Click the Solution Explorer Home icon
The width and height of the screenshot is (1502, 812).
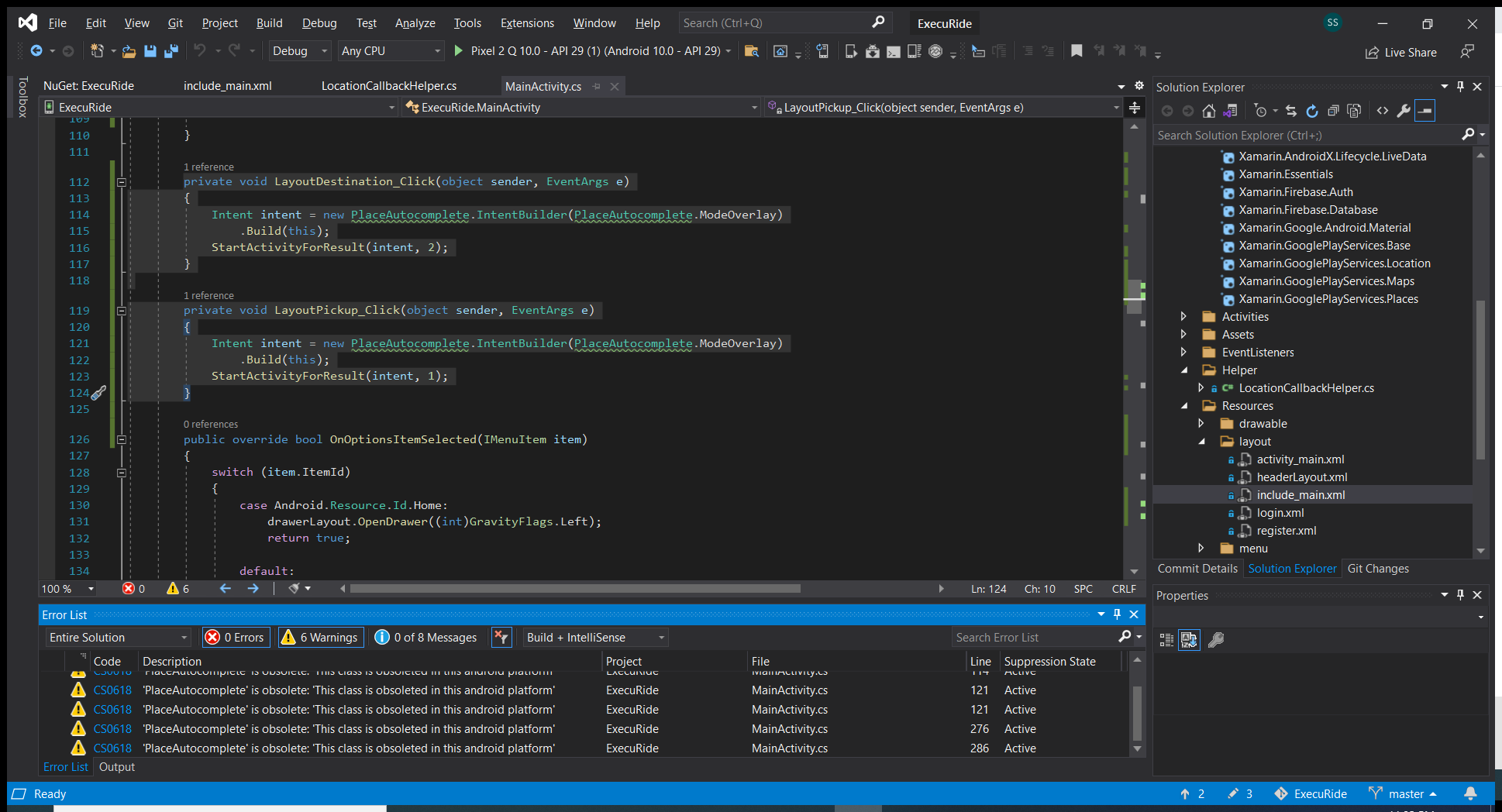pyautogui.click(x=1209, y=111)
